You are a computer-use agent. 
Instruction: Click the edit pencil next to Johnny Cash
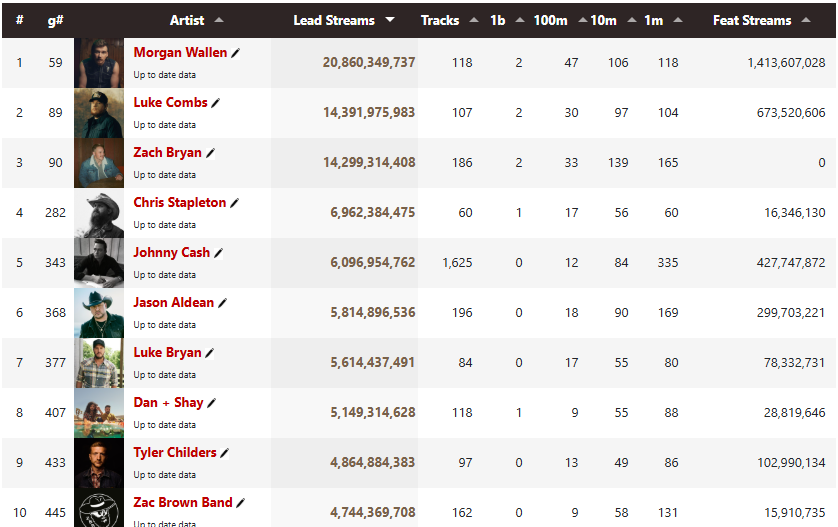click(x=218, y=253)
